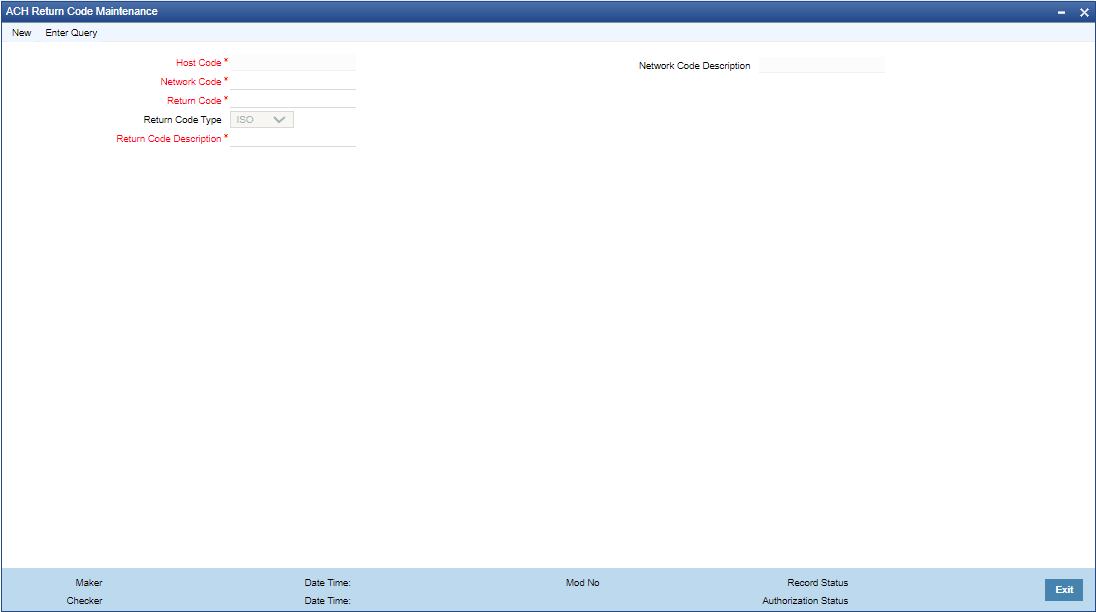Minimize the ACH Return Code Maintenance window
Viewport: 1096px width, 612px height.
(x=1061, y=12)
